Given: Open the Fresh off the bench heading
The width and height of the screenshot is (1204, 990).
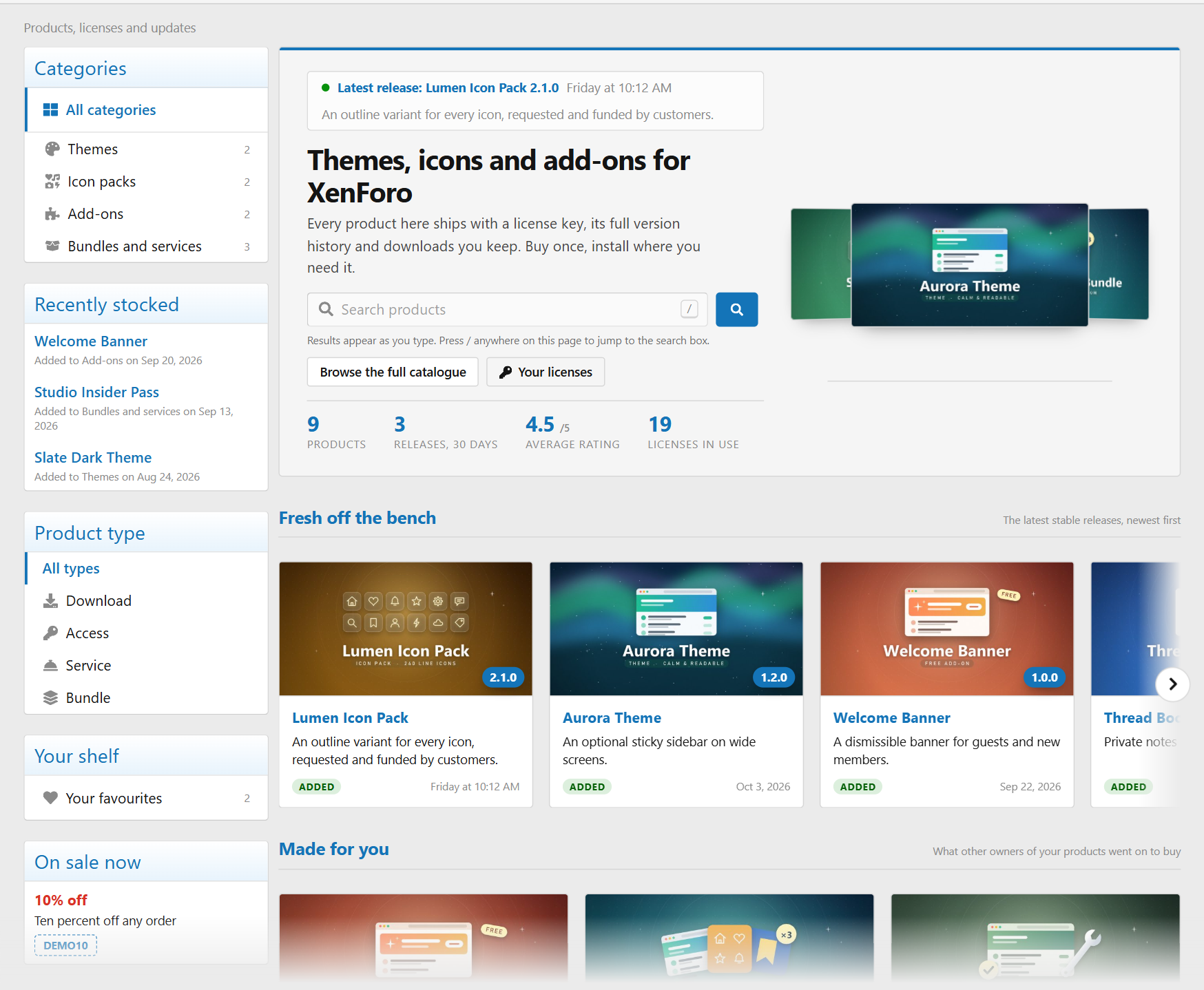Looking at the screenshot, I should click(357, 518).
